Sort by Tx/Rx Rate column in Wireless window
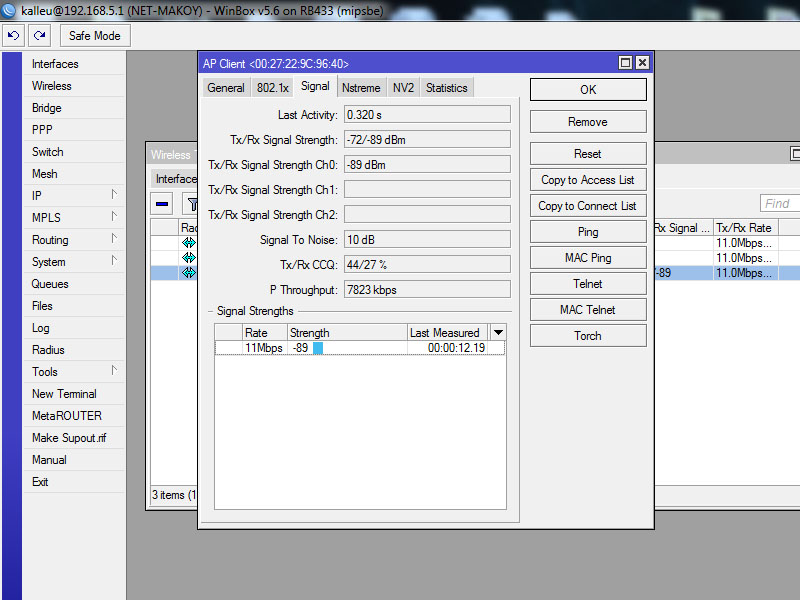The height and width of the screenshot is (600, 800). [744, 228]
